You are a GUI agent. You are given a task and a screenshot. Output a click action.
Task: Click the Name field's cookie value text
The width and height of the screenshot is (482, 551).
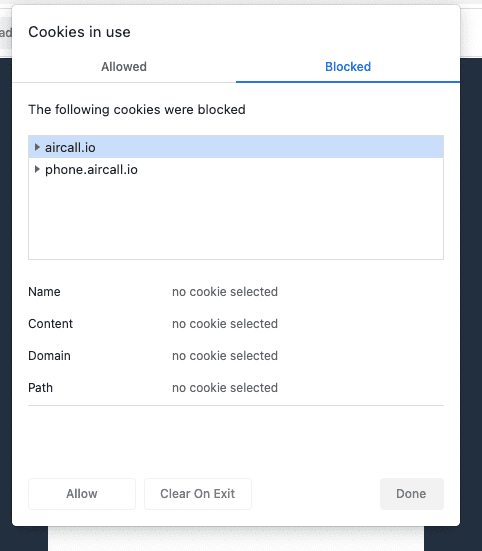click(x=225, y=292)
